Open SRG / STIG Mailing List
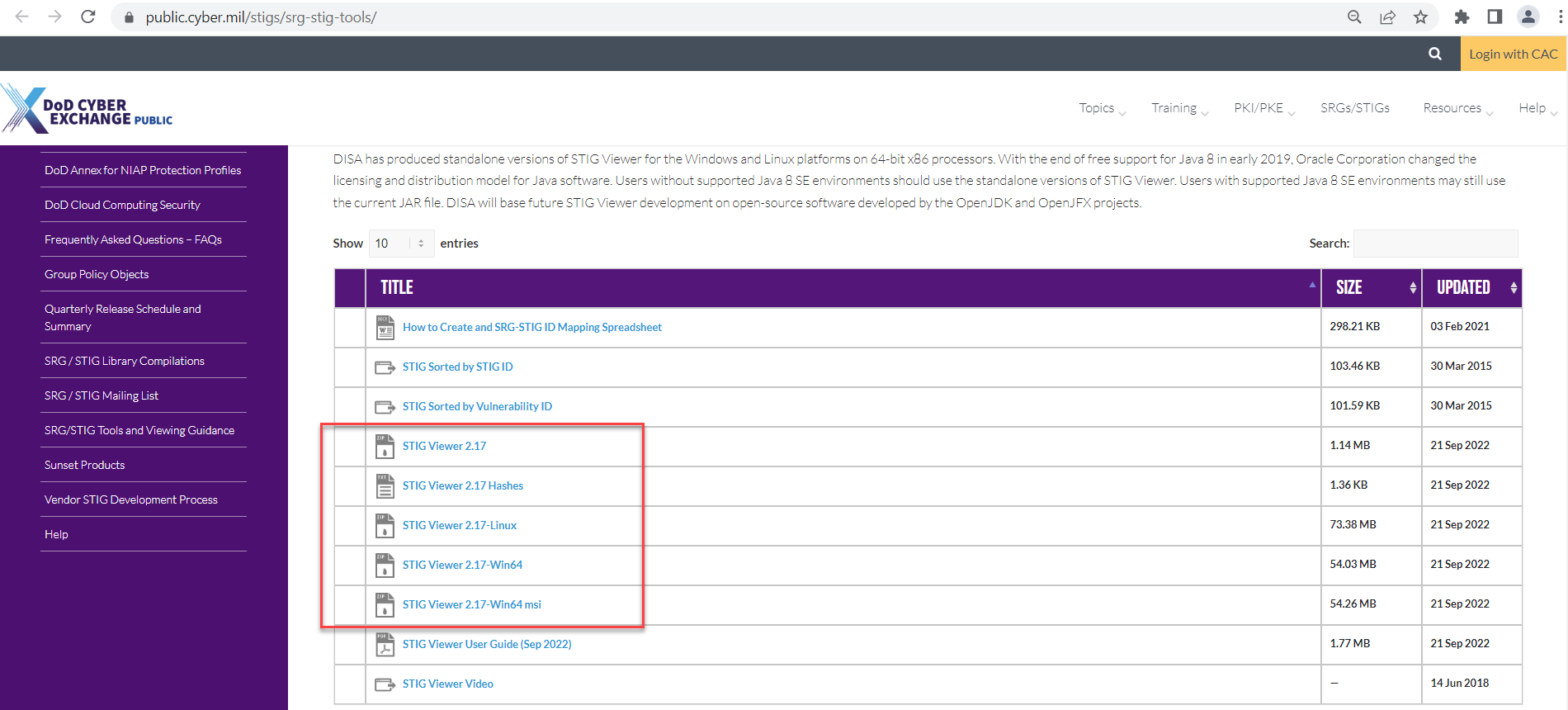The image size is (1568, 710). pyautogui.click(x=102, y=395)
